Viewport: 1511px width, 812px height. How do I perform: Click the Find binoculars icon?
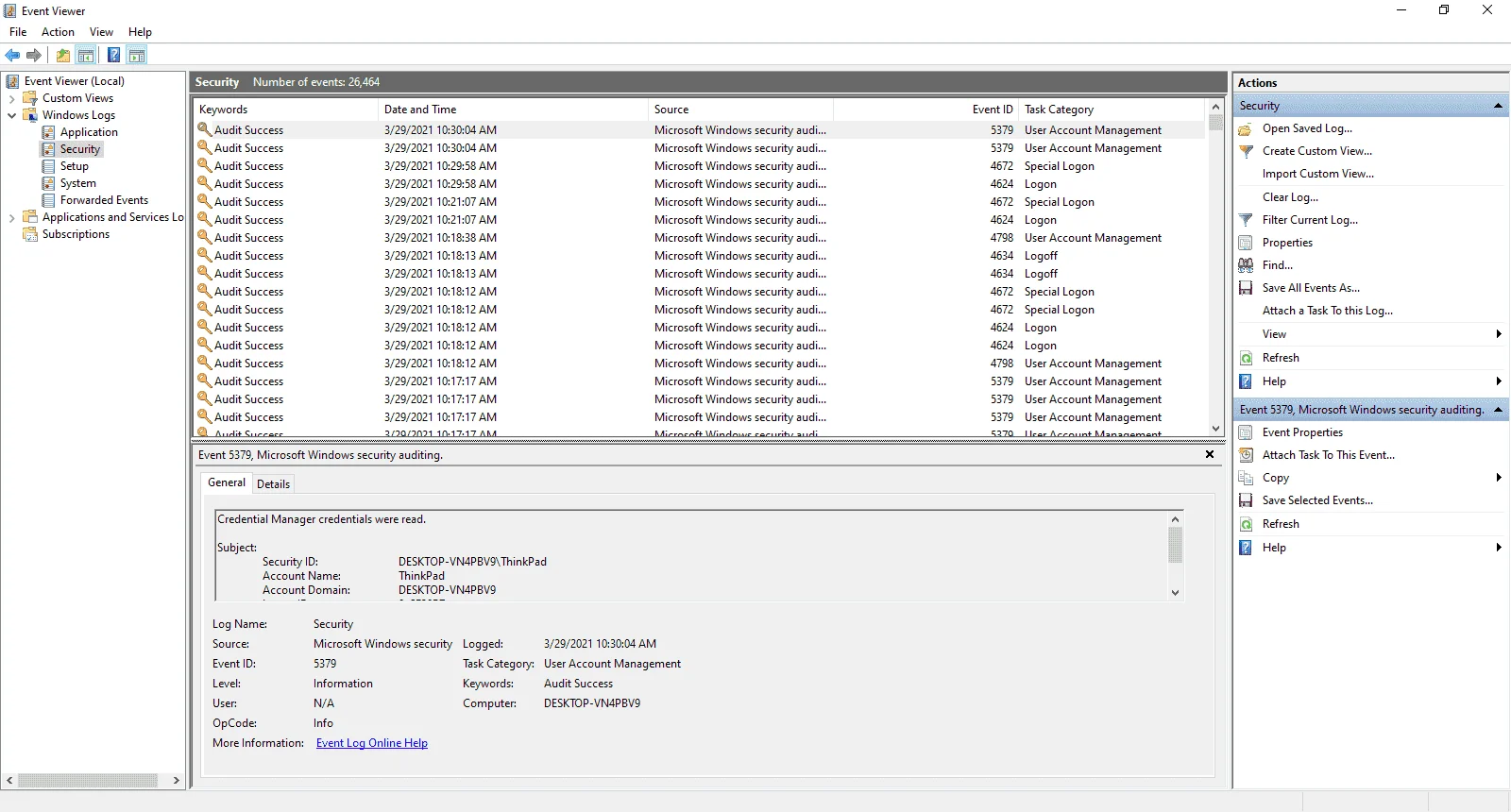[x=1246, y=265]
